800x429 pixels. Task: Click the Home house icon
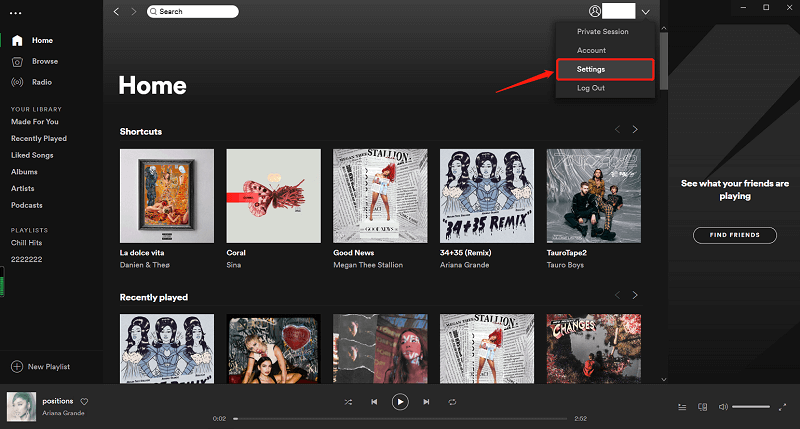point(17,41)
